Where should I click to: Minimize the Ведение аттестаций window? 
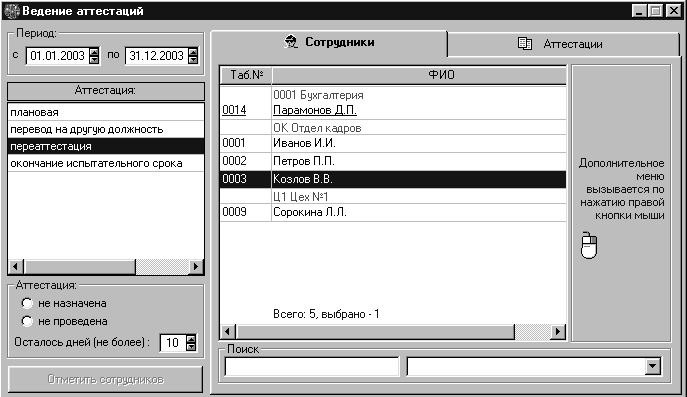click(639, 11)
